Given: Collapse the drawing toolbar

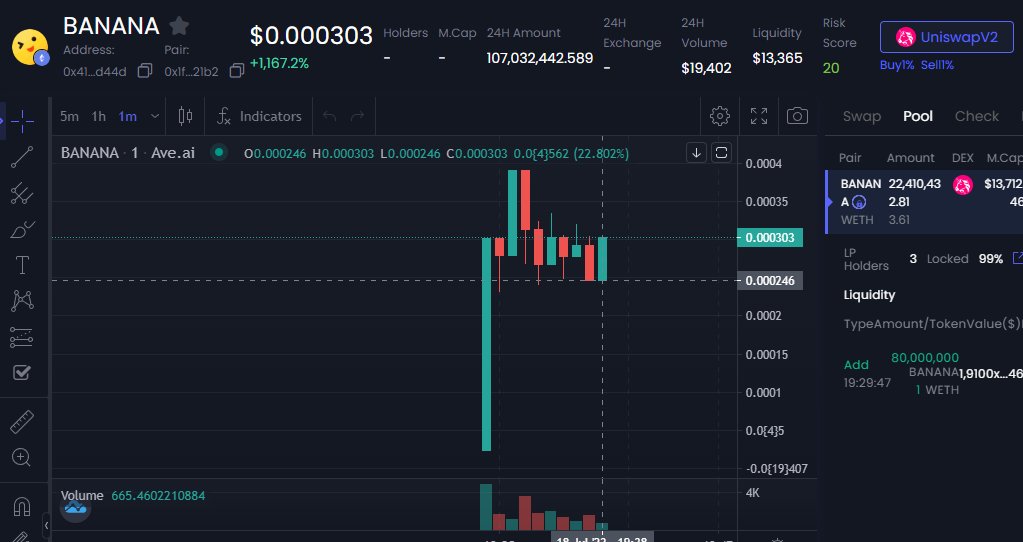Looking at the screenshot, I should [x=46, y=525].
